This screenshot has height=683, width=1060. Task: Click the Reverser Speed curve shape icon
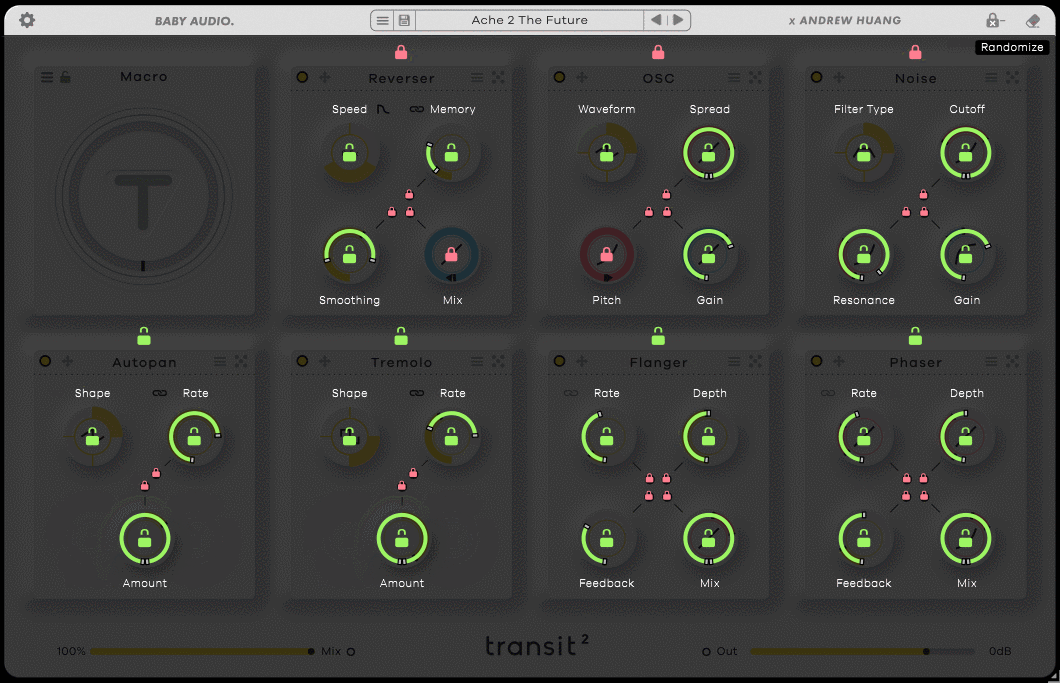pyautogui.click(x=383, y=109)
